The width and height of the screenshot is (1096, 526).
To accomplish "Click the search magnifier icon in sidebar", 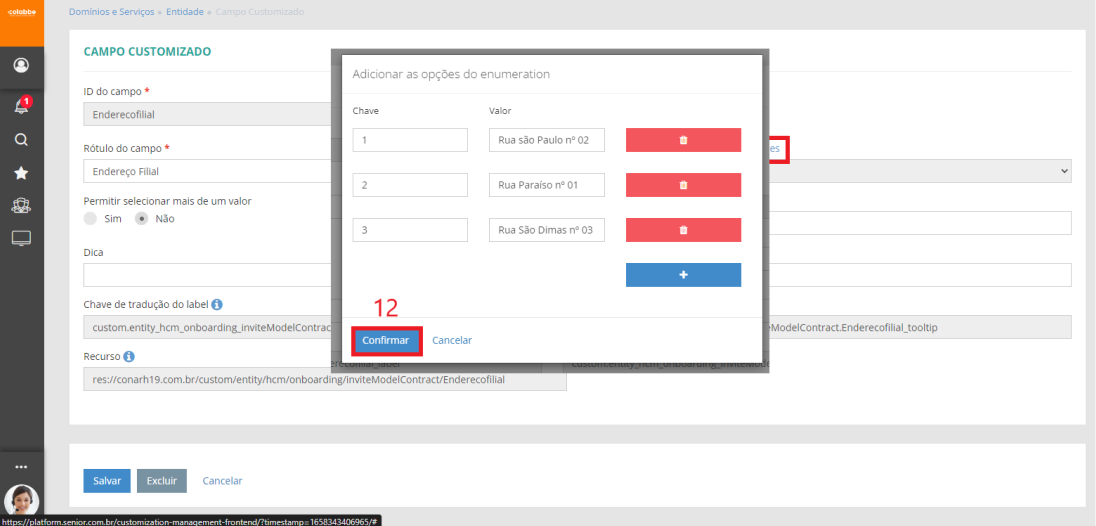I will coord(21,140).
